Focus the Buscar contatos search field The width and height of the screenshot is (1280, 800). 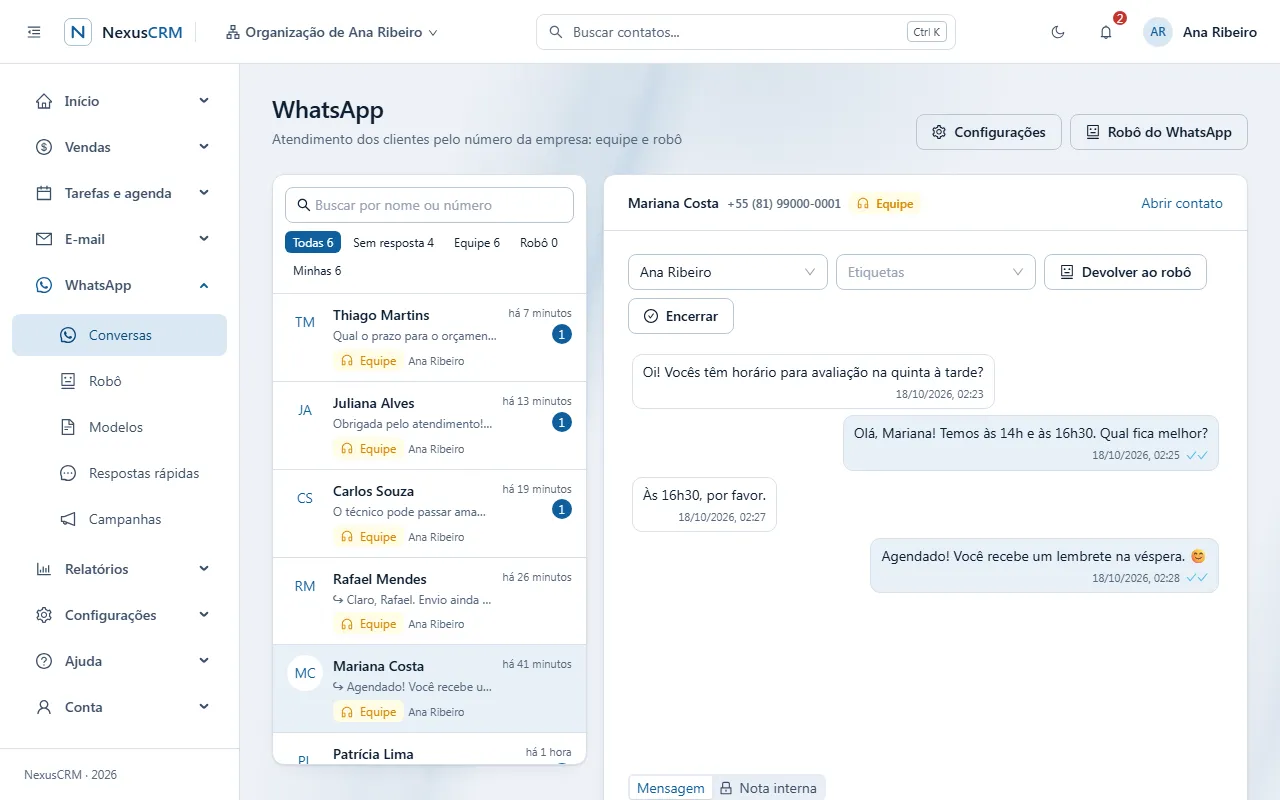click(746, 32)
